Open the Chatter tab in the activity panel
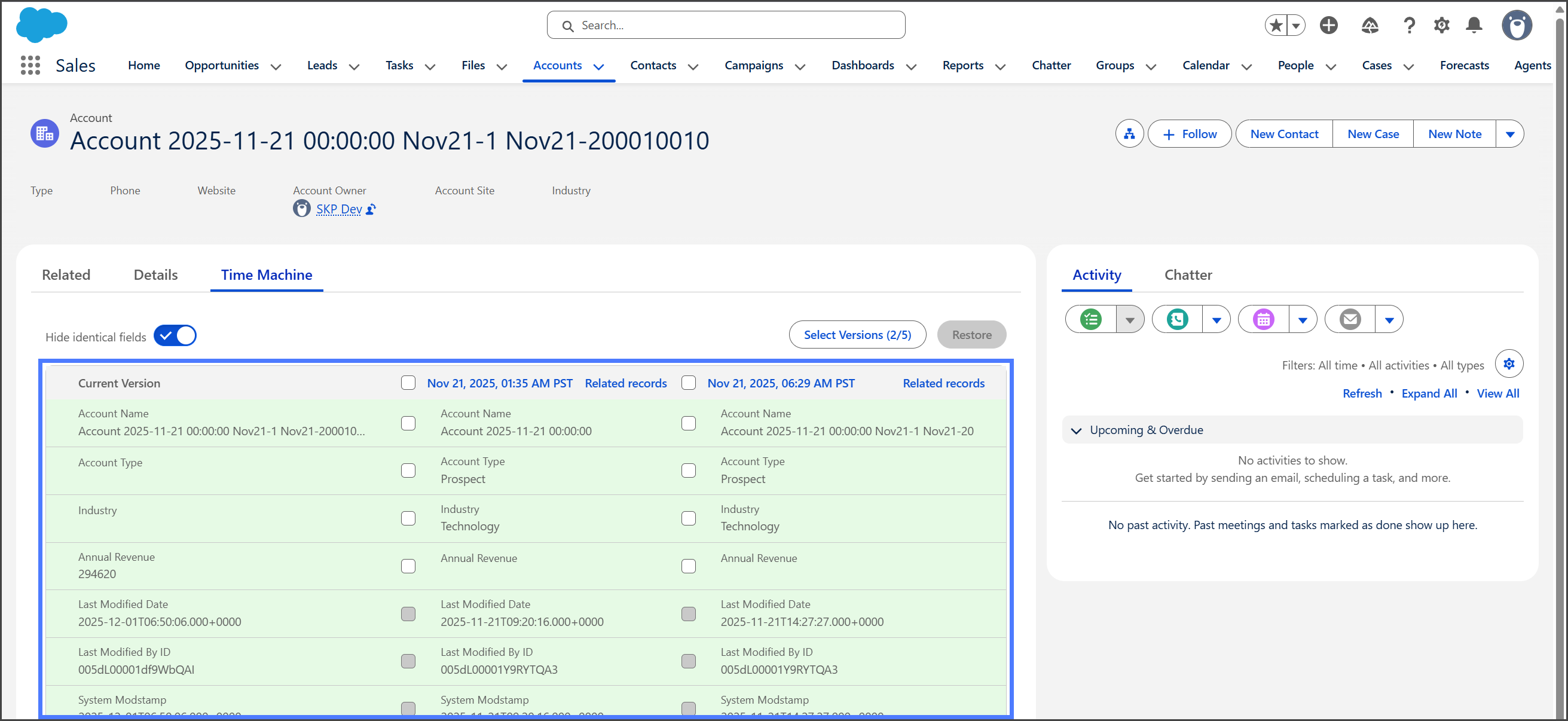 click(1188, 275)
